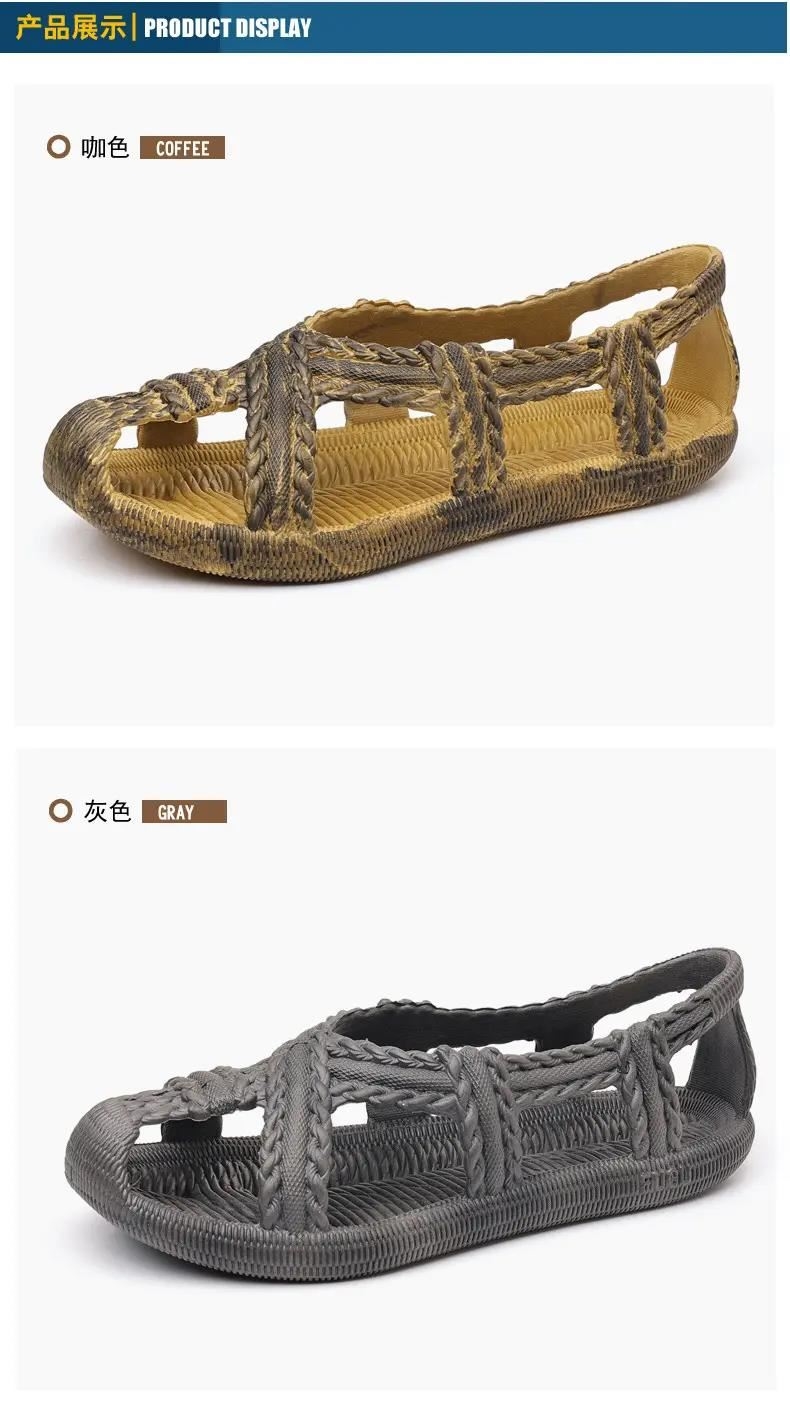Click the divider line in the header
Screen dimensions: 790x1408
click(135, 27)
